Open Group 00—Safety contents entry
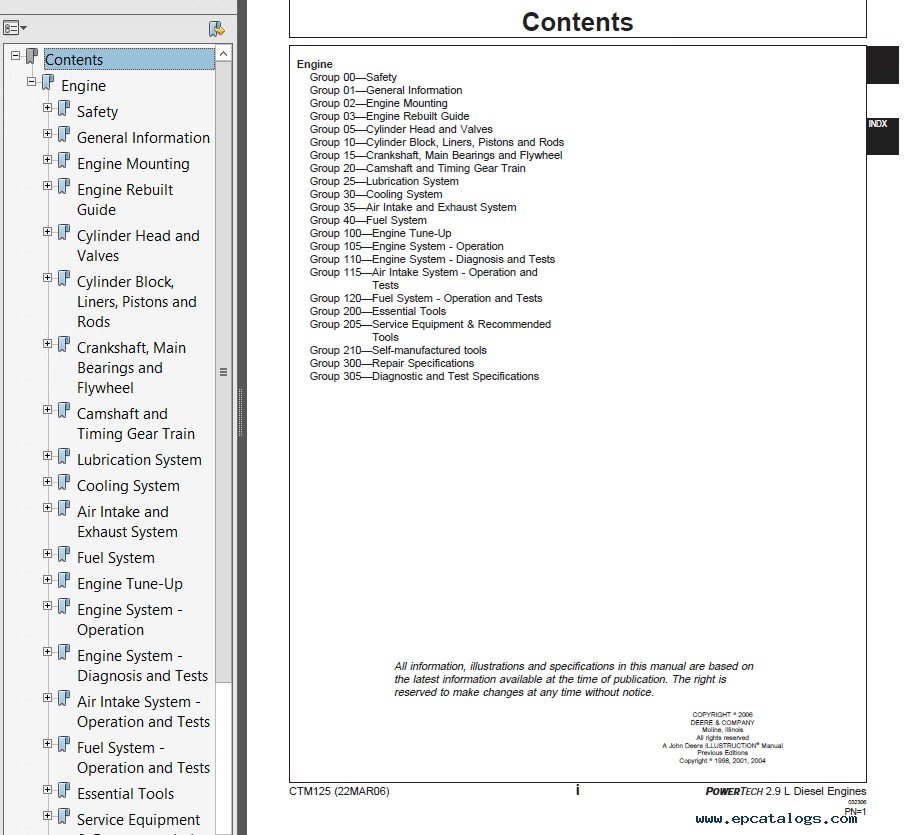Screen dimensions: 908x835 point(353,77)
